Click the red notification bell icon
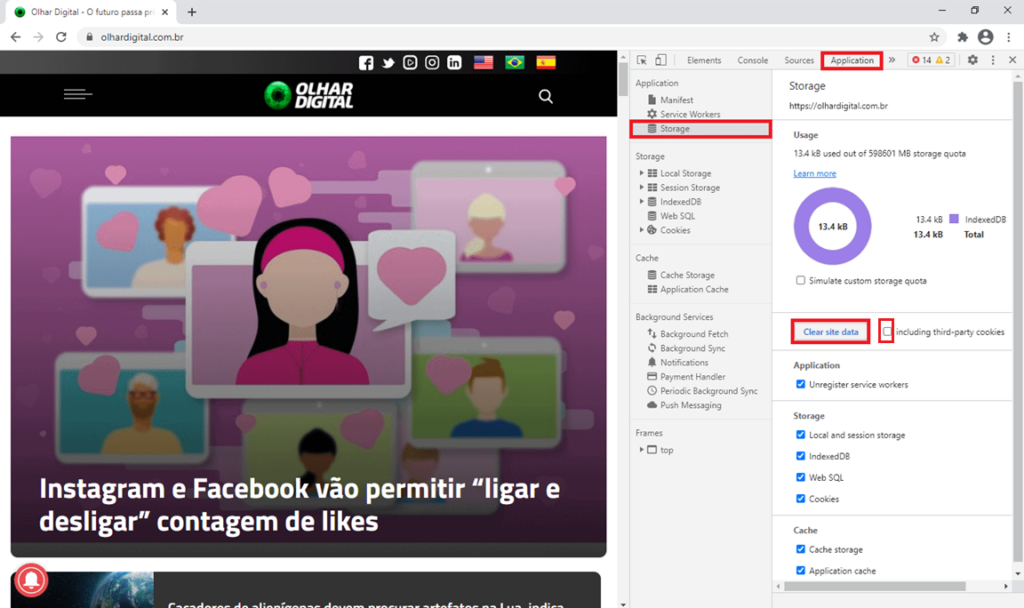 31,580
